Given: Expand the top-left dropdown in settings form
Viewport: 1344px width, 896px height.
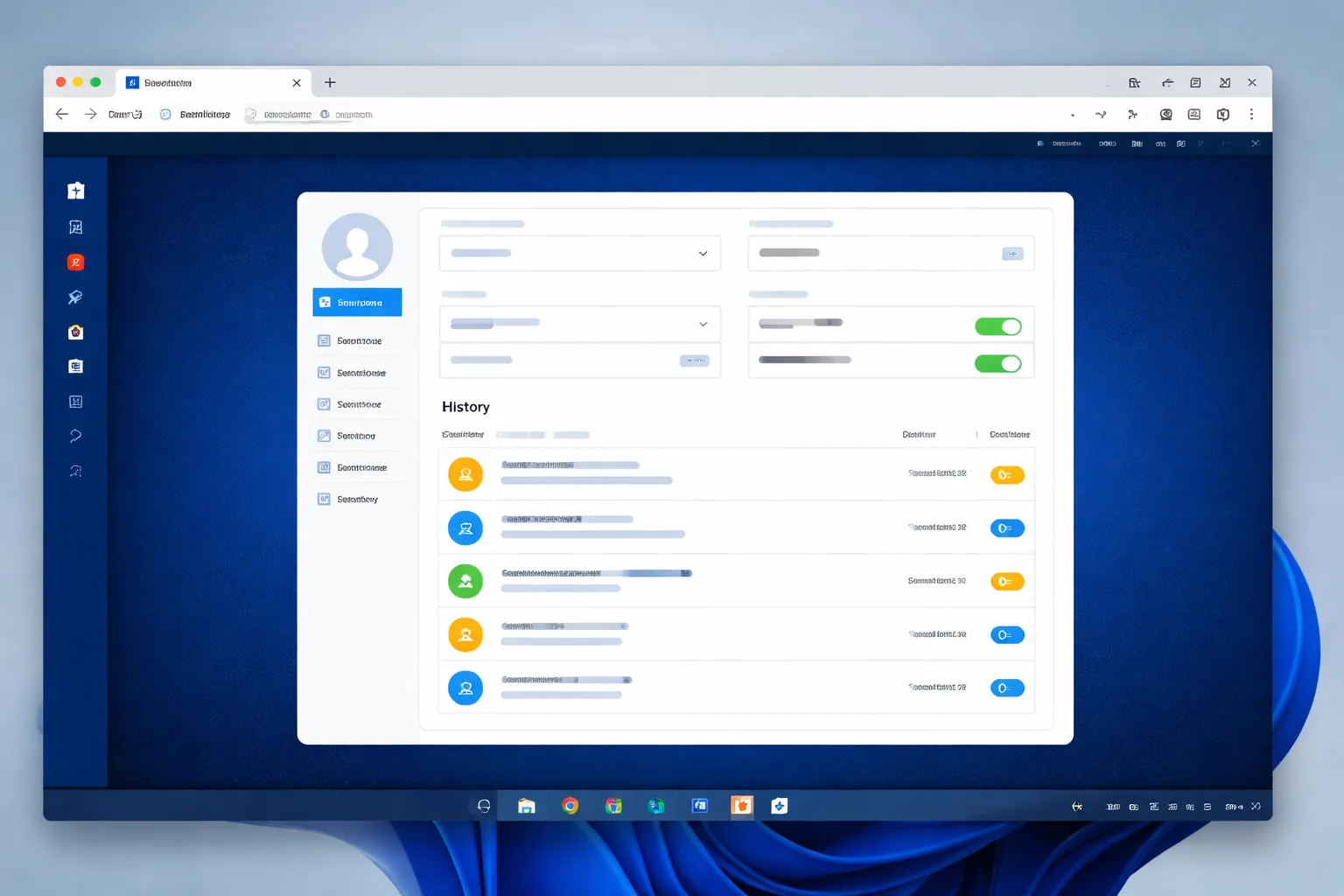Looking at the screenshot, I should click(579, 253).
